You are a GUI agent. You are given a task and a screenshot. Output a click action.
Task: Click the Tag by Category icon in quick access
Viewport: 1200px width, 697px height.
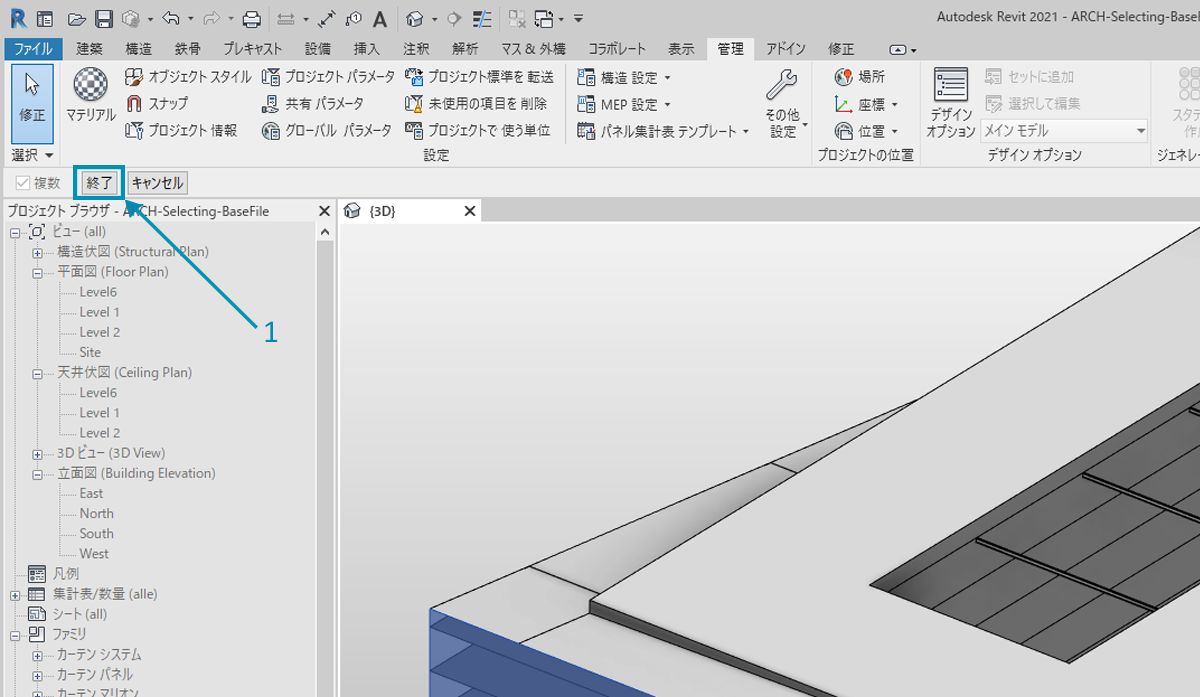pyautogui.click(x=353, y=19)
